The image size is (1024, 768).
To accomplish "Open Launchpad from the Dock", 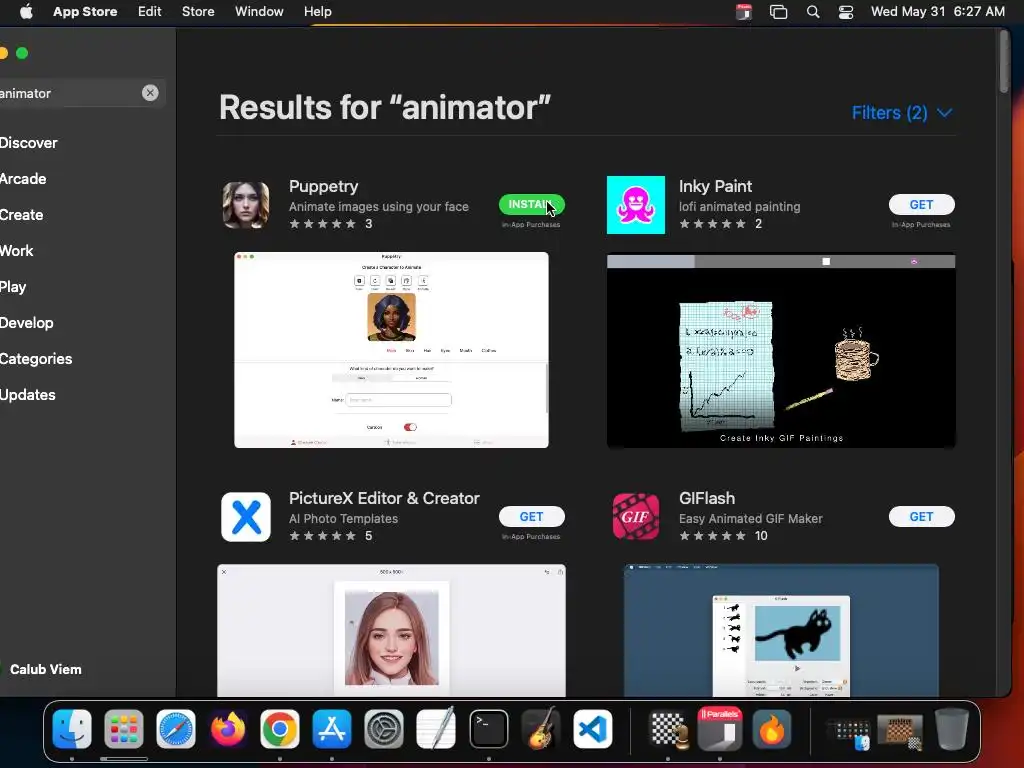I will [x=123, y=729].
